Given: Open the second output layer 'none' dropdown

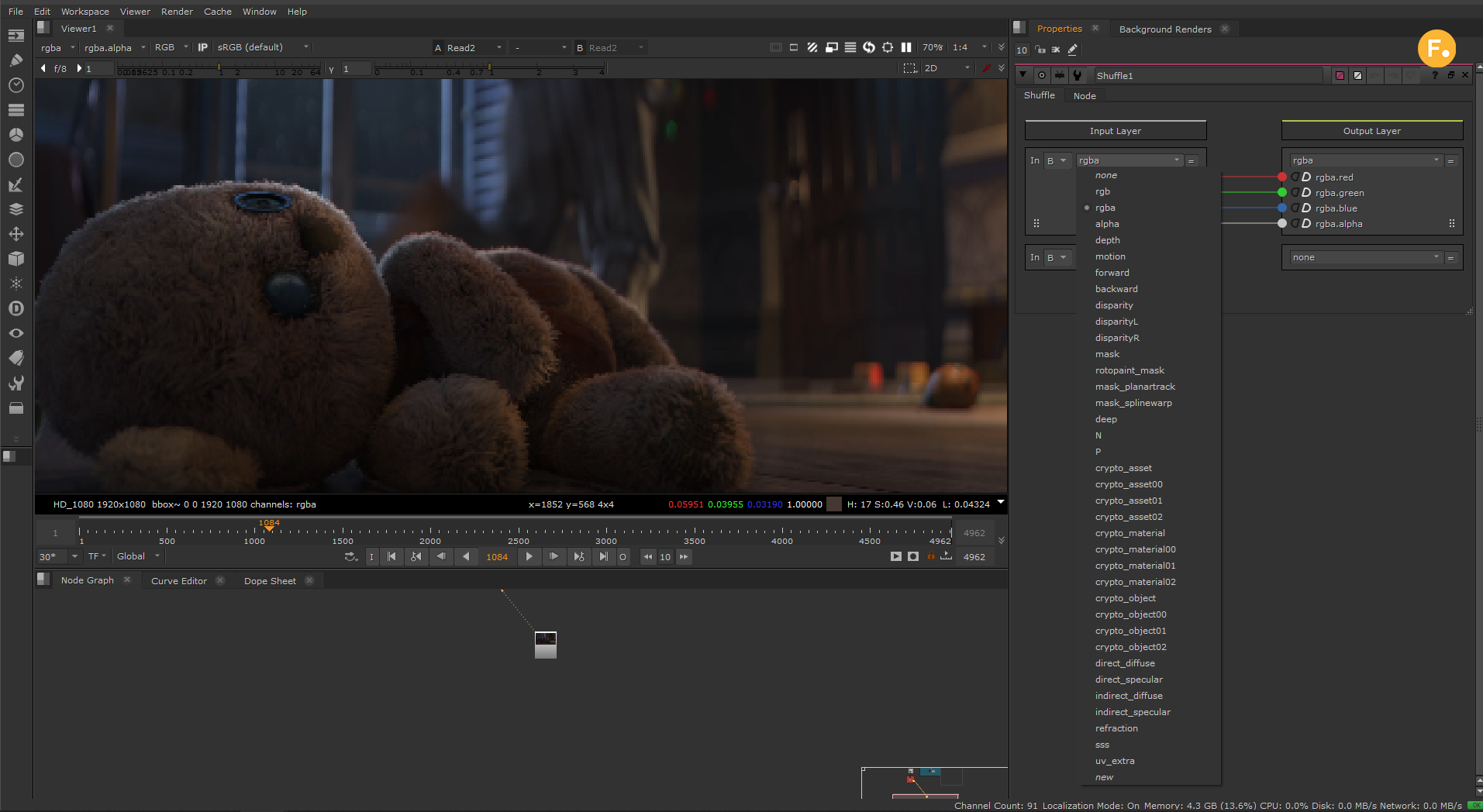Looking at the screenshot, I should [1364, 257].
